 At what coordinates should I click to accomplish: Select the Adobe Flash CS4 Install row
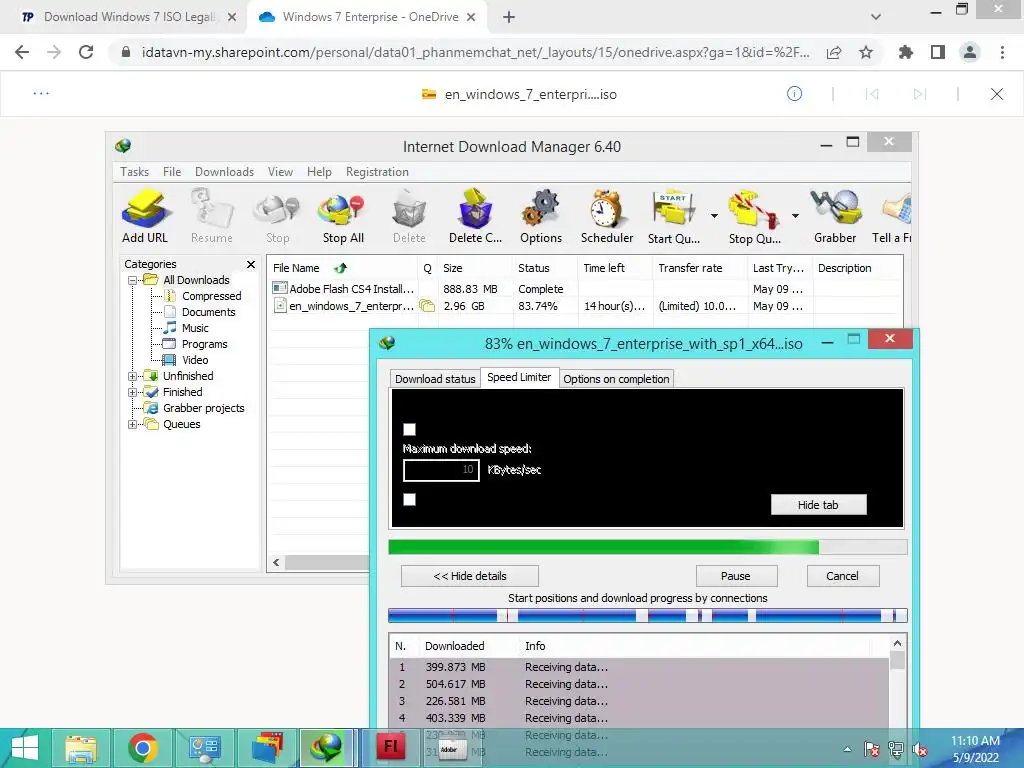click(x=584, y=289)
